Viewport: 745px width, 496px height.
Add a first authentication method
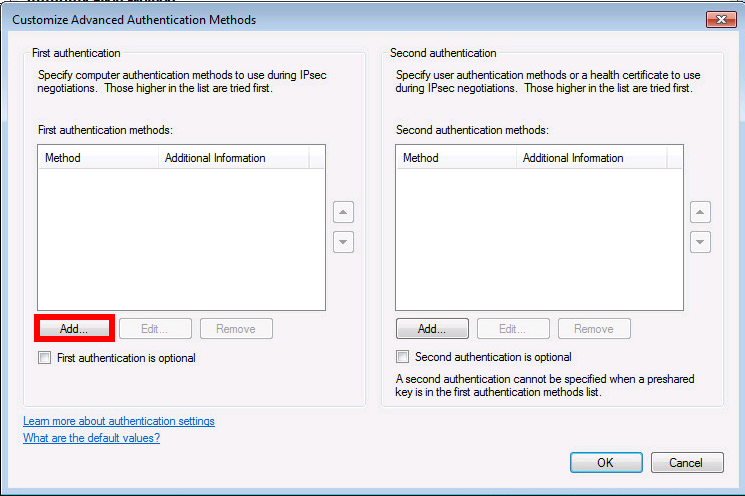[x=74, y=329]
